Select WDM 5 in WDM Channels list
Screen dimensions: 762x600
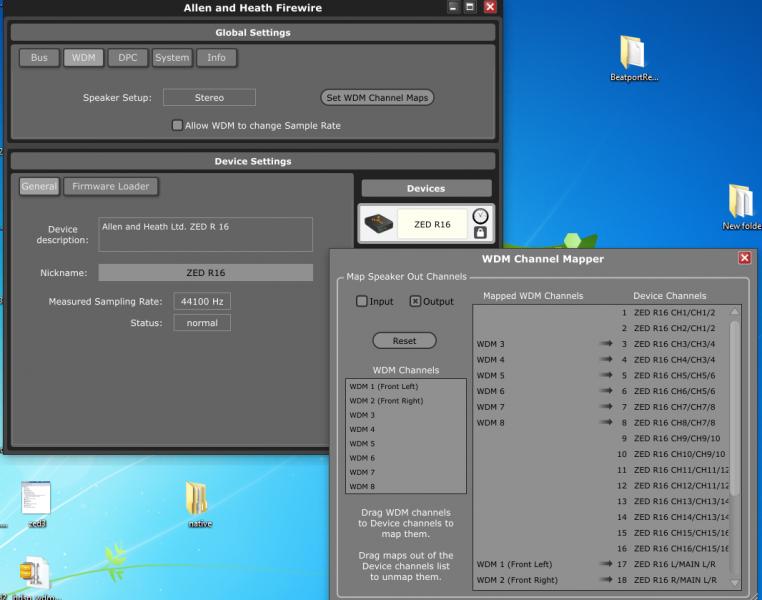point(406,444)
